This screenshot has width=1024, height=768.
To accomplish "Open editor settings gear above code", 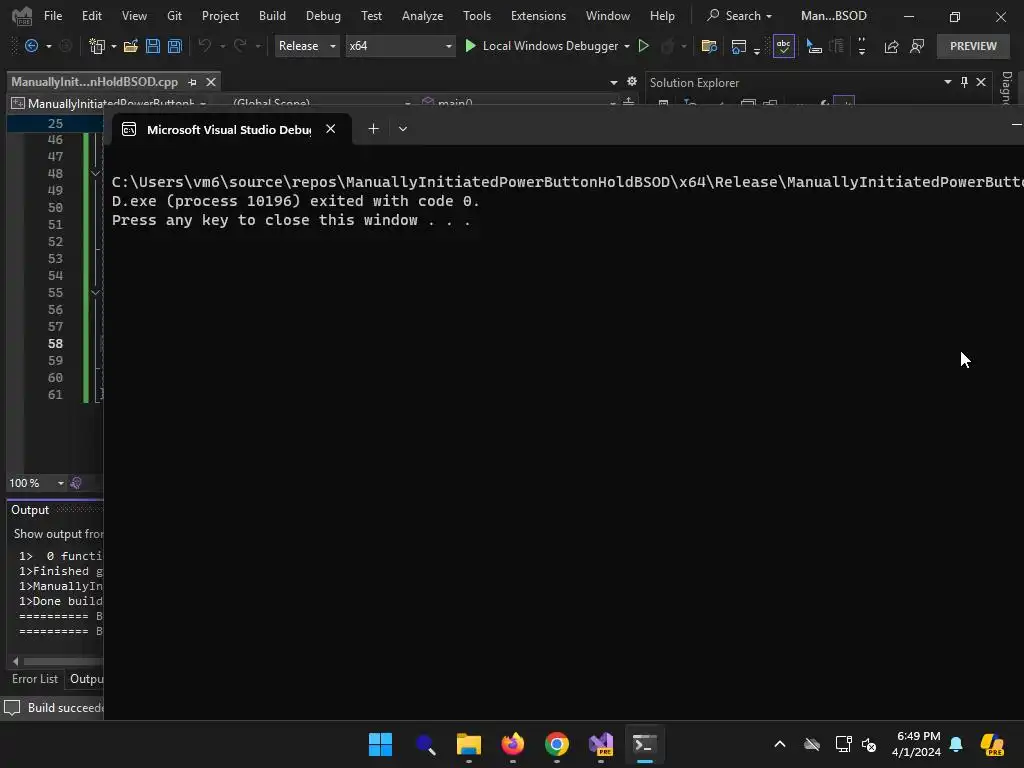I will point(632,82).
